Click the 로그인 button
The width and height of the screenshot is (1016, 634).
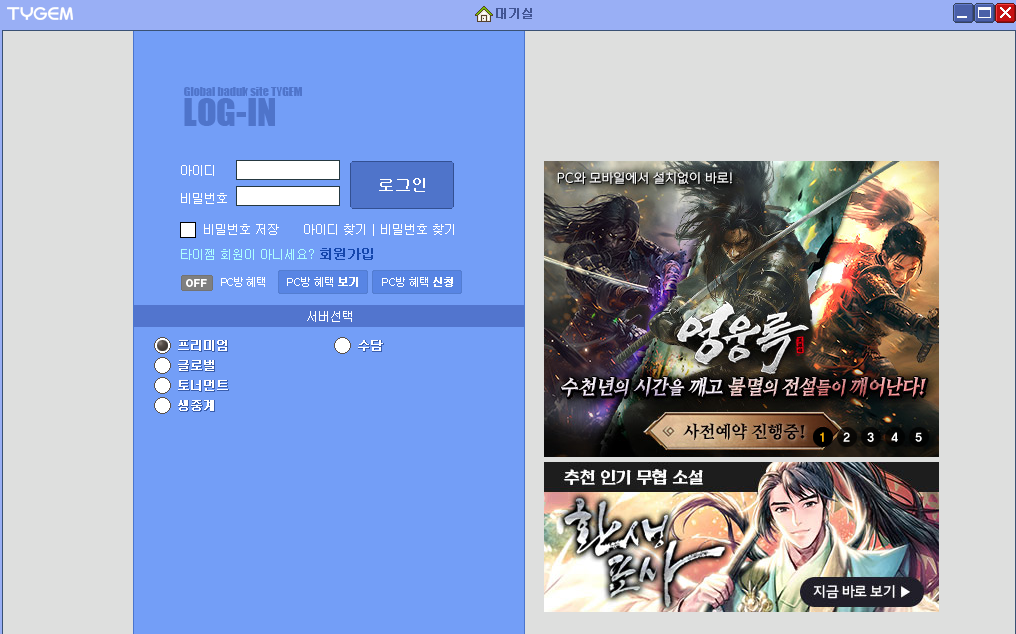tap(402, 185)
